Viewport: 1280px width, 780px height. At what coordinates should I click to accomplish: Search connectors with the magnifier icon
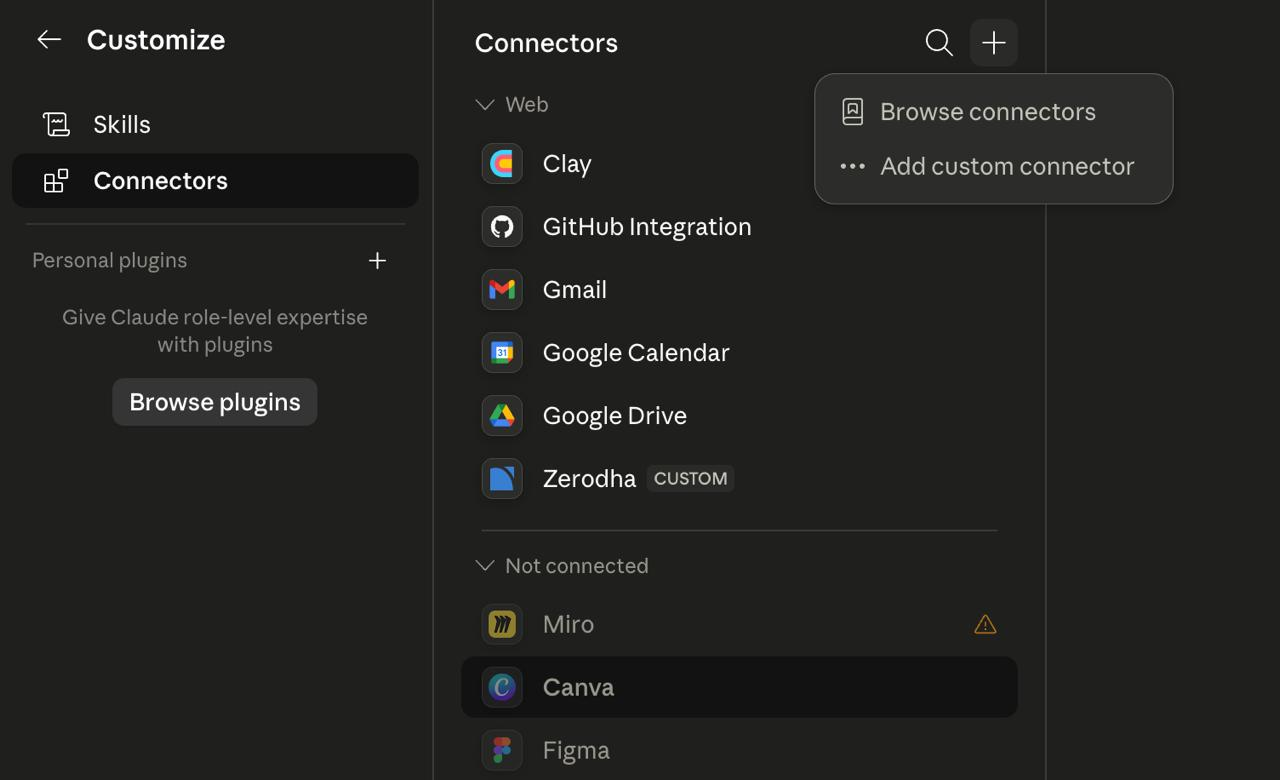tap(939, 43)
